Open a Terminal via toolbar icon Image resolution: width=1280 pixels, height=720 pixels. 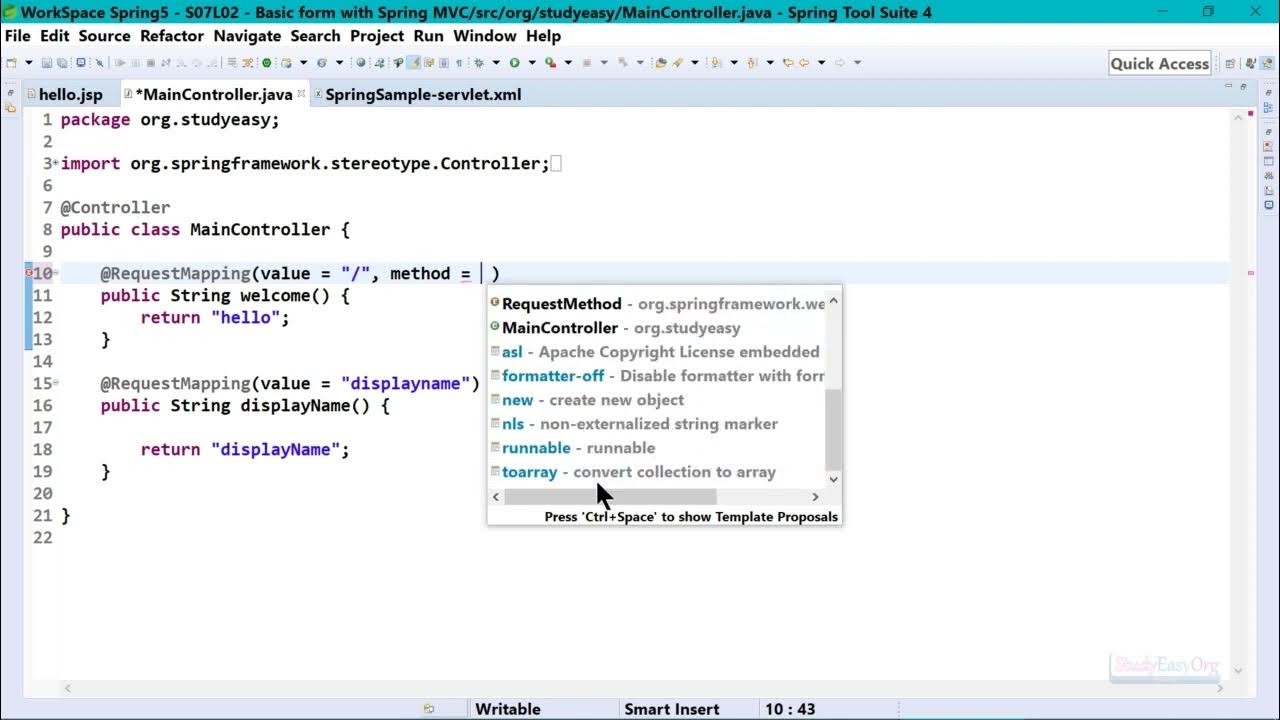click(x=81, y=63)
